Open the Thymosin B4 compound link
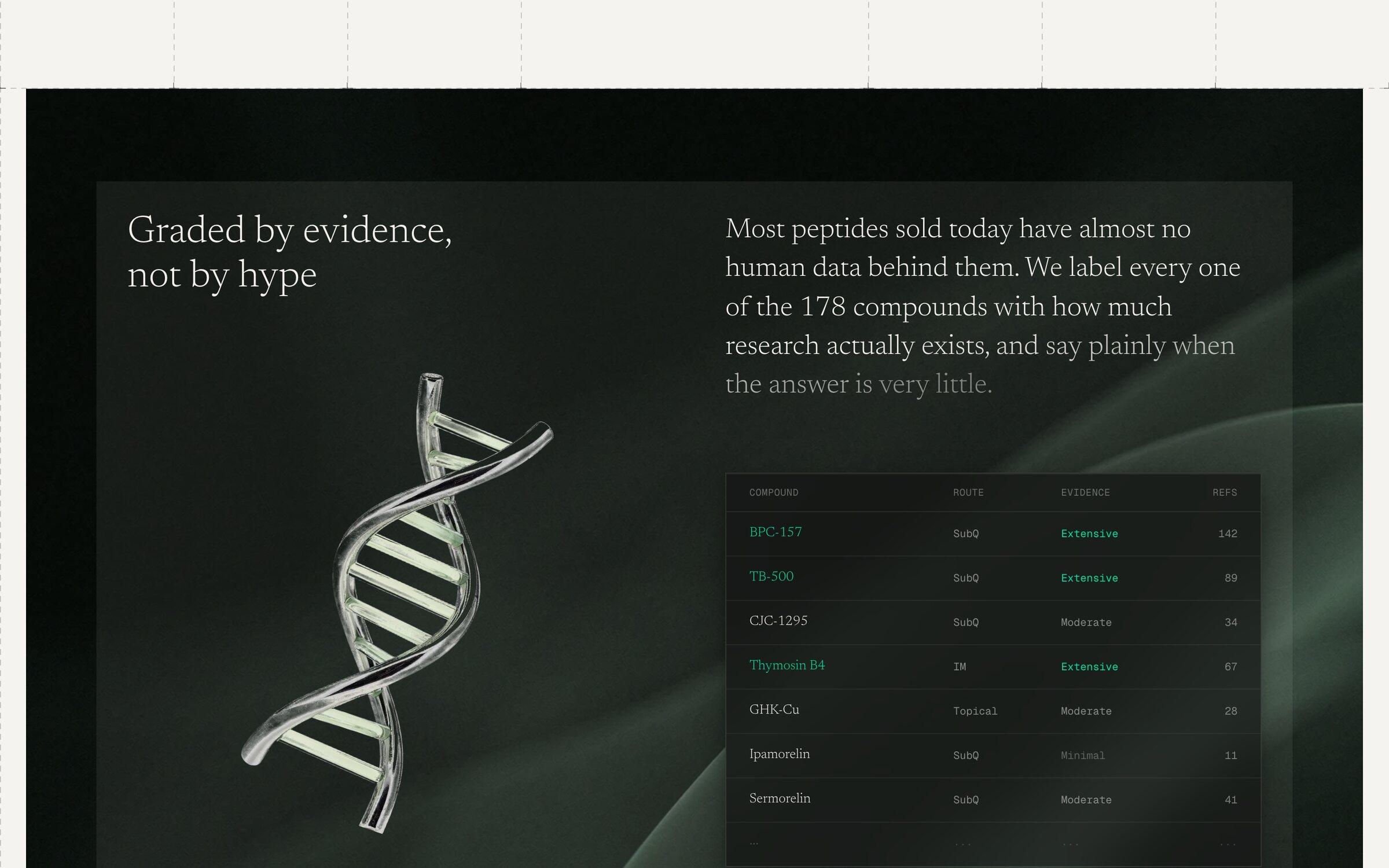Image resolution: width=1389 pixels, height=868 pixels. (787, 665)
